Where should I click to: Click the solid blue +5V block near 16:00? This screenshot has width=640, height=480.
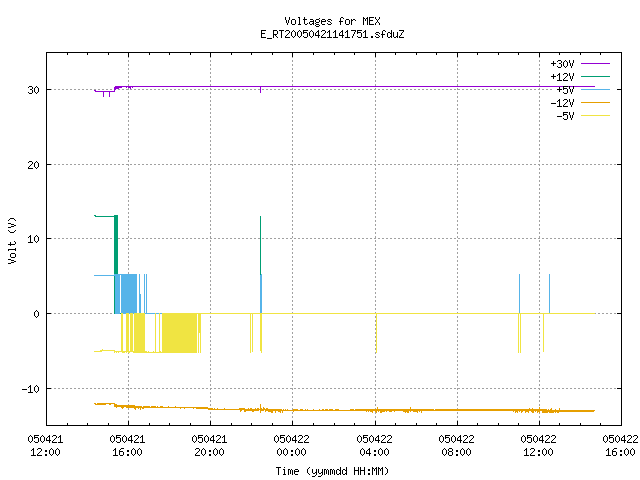[128, 294]
